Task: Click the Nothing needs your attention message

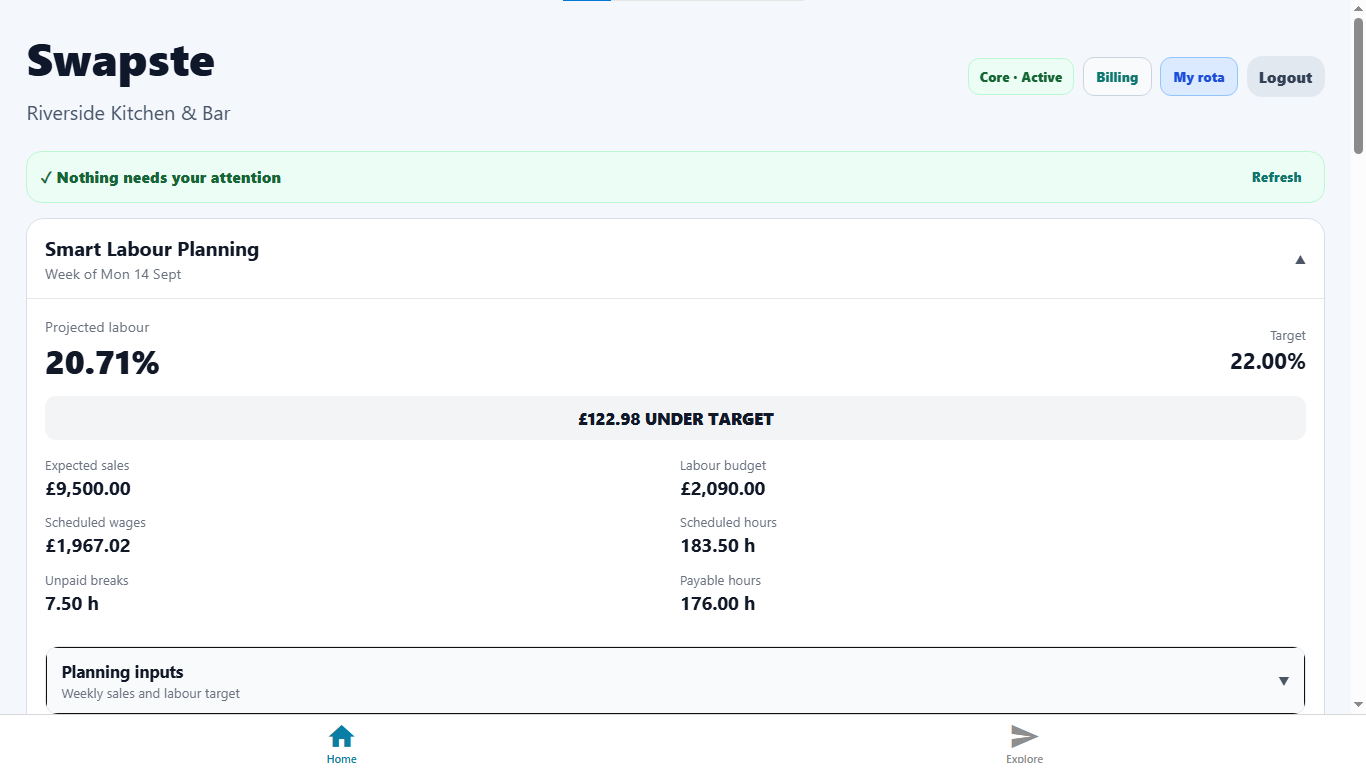Action: pyautogui.click(x=160, y=177)
